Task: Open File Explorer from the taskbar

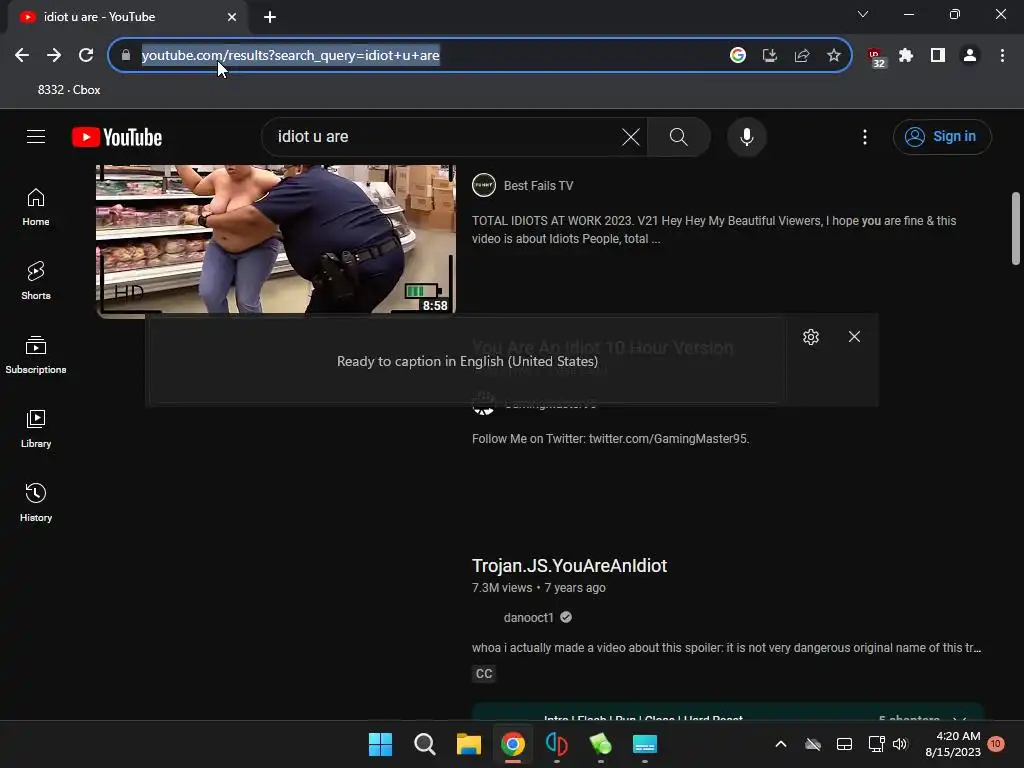Action: [x=468, y=744]
